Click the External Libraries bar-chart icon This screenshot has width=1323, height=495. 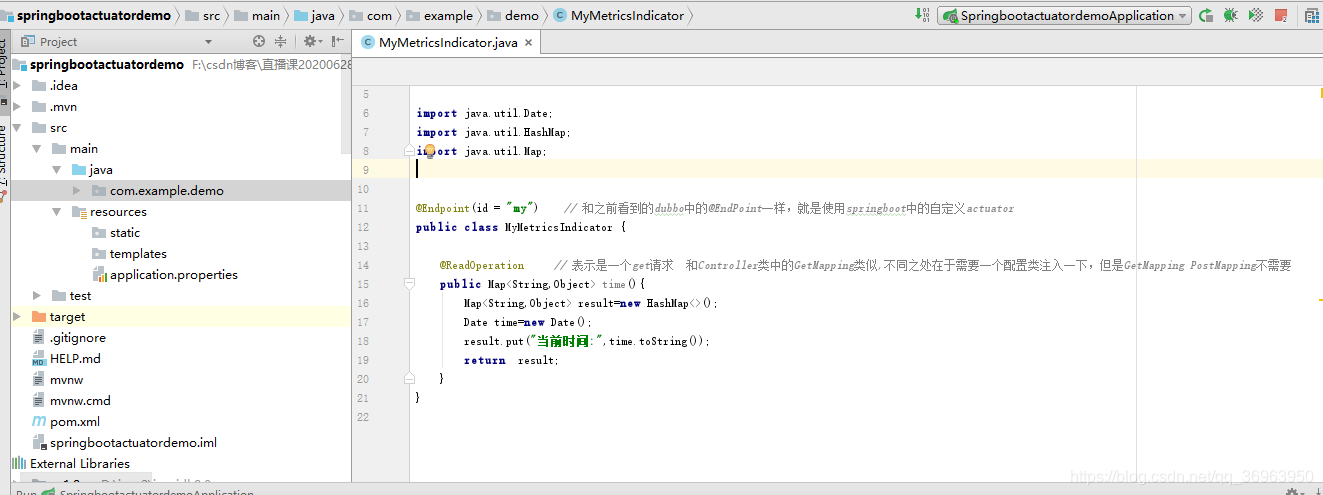click(x=19, y=464)
